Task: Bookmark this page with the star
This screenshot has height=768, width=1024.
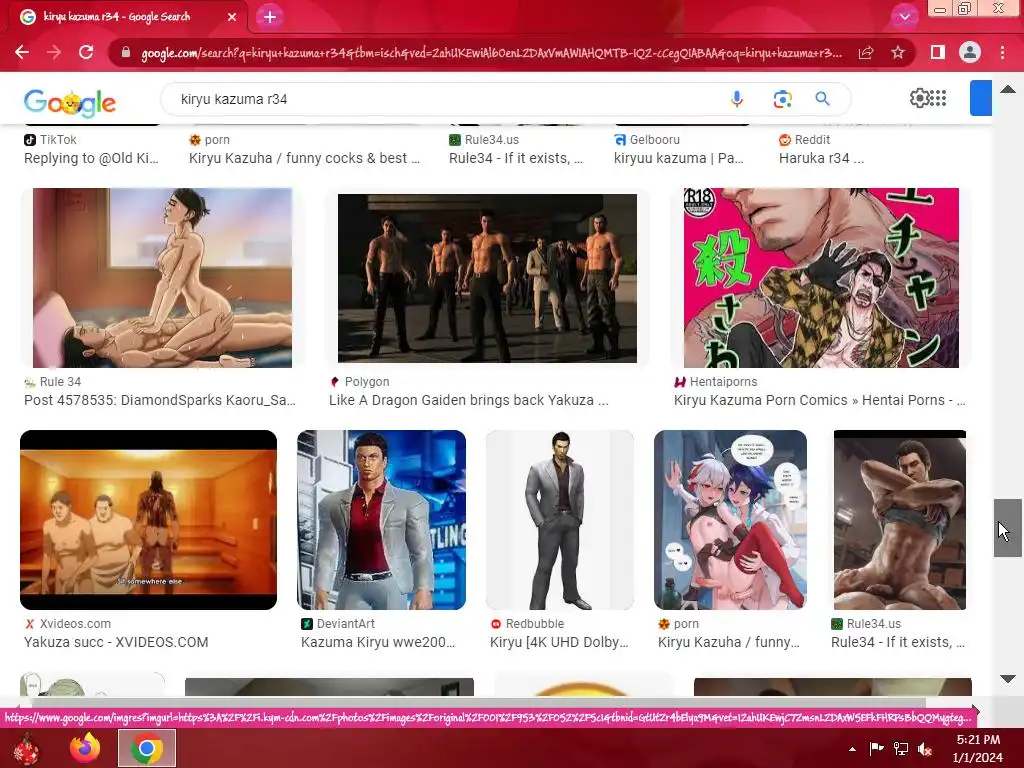Action: 898,52
